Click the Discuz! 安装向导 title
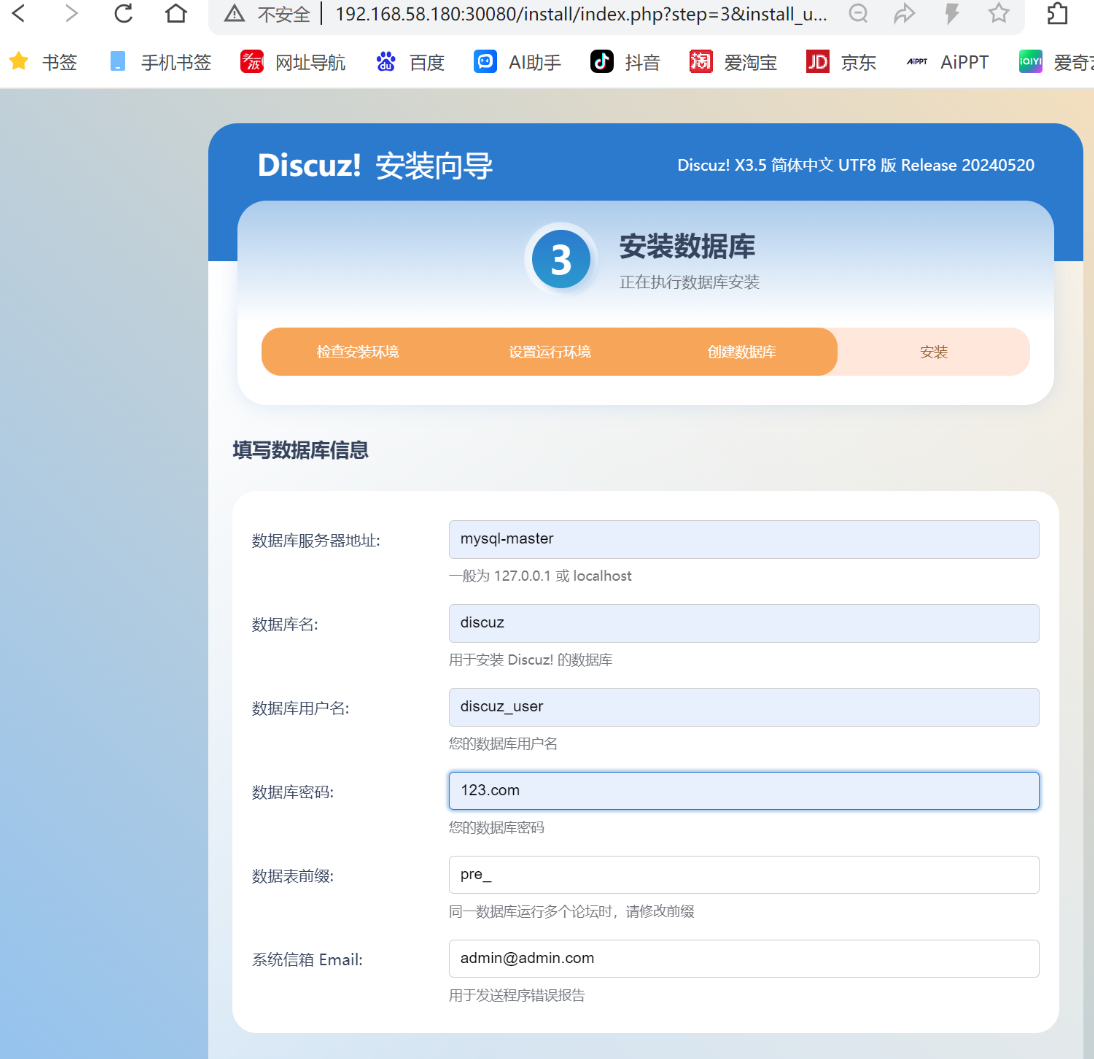1094x1059 pixels. (x=375, y=166)
